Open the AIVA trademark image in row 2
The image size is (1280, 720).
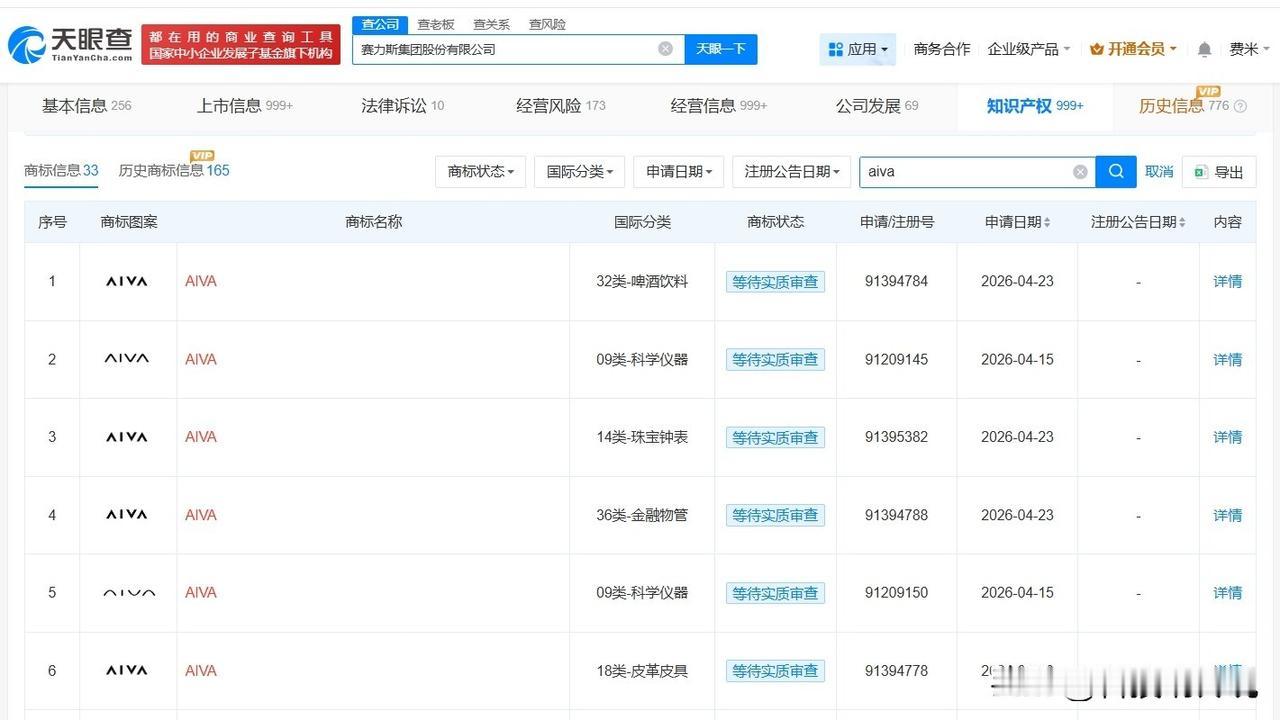point(127,359)
